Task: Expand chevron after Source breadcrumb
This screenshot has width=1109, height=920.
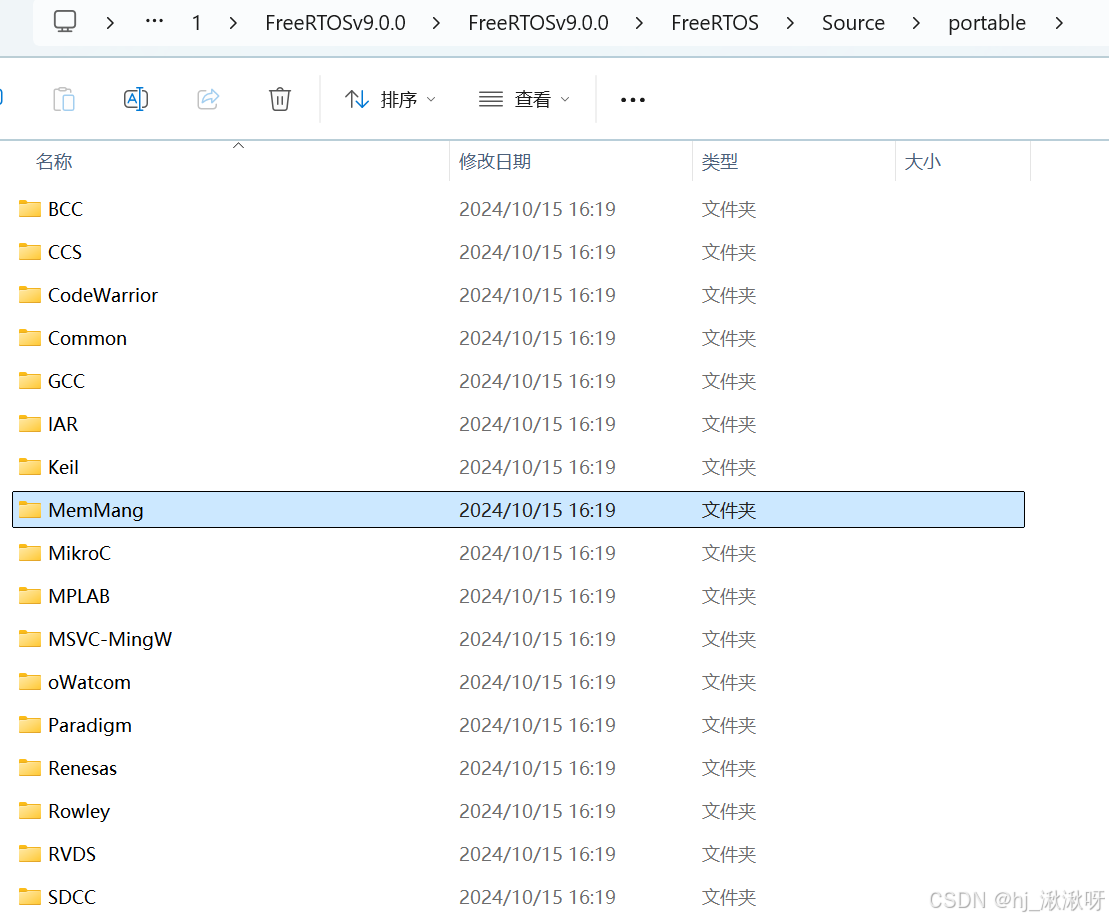Action: 916,23
